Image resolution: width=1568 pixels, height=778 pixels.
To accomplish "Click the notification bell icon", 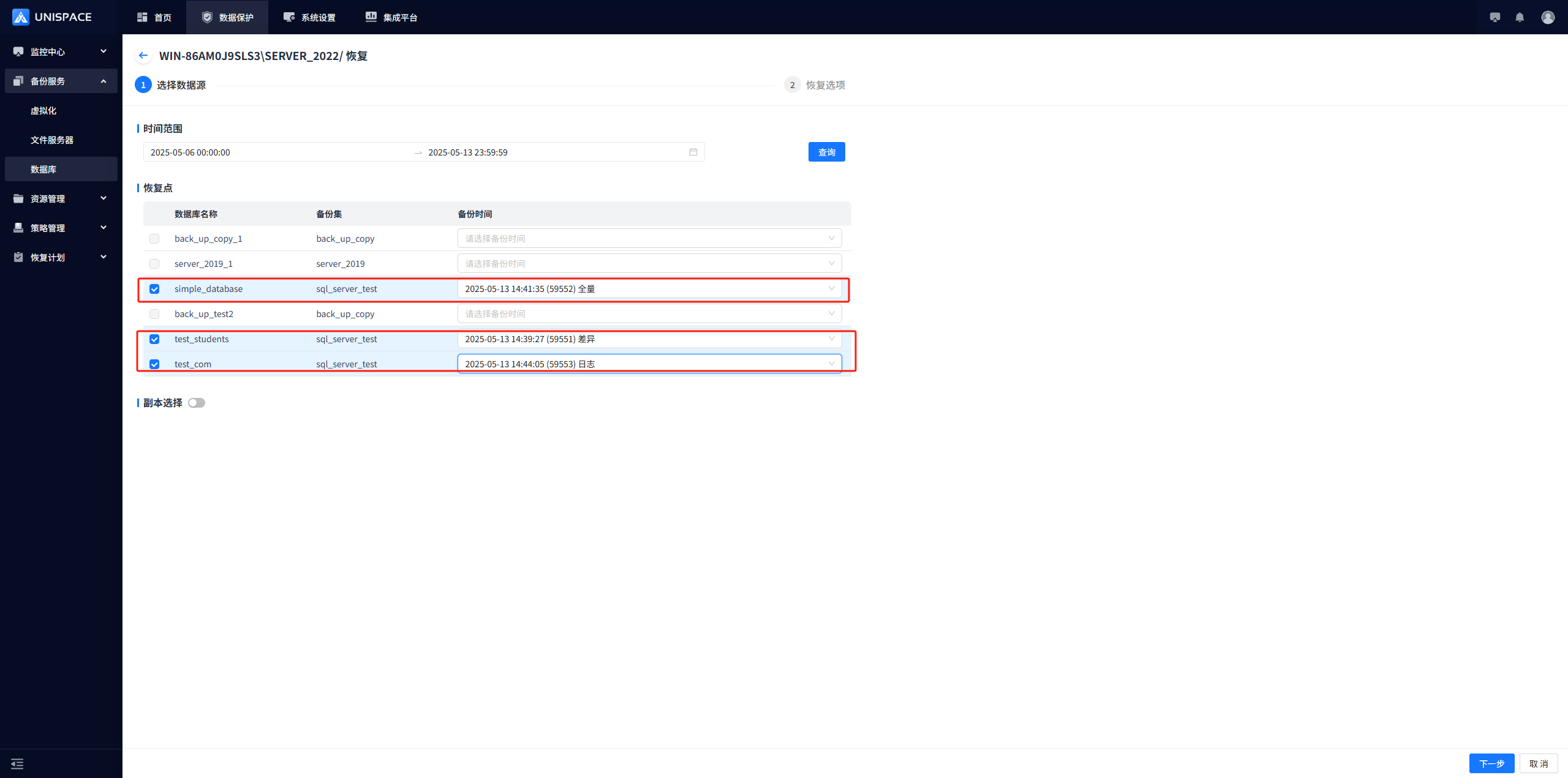I will [x=1520, y=17].
